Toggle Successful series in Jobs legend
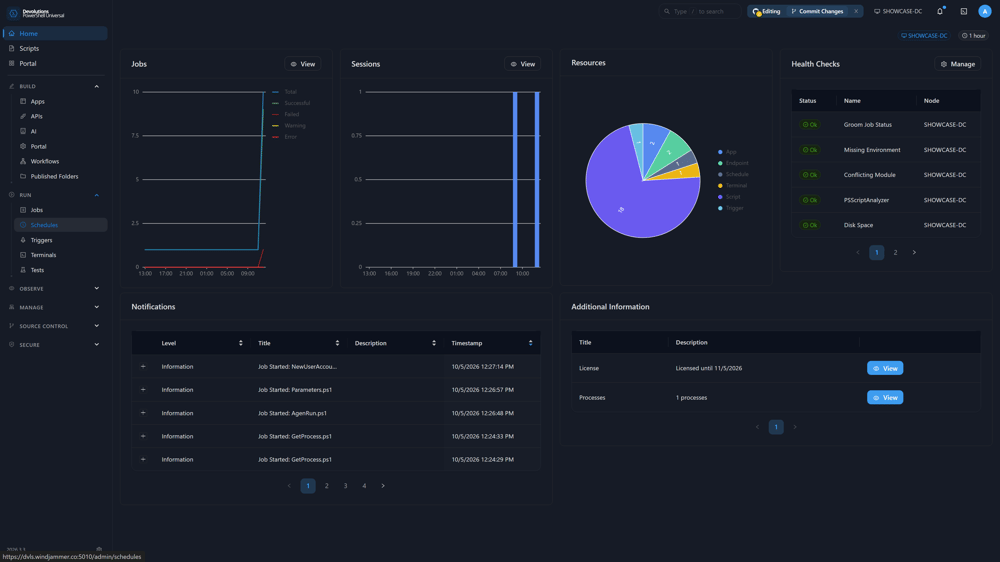The height and width of the screenshot is (562, 1000). [x=291, y=103]
